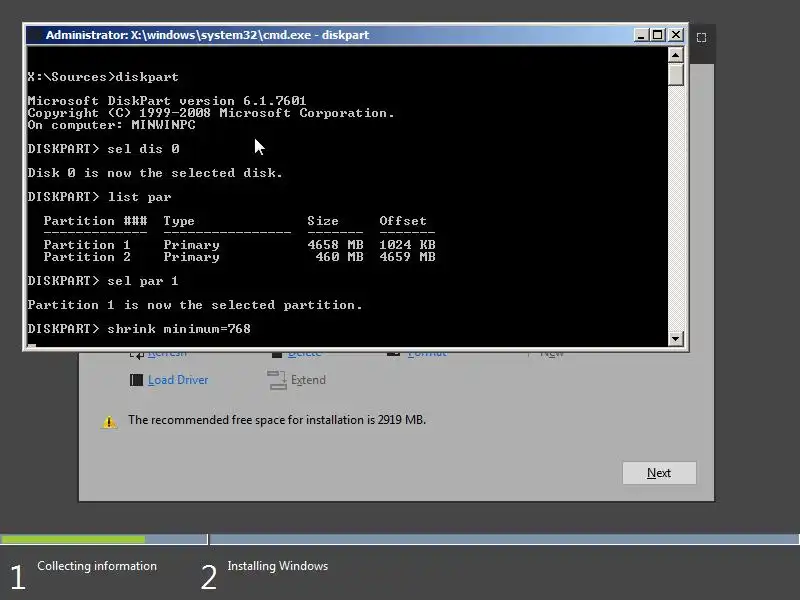Click the Extend partition icon
Viewport: 800px width, 600px height.
[x=277, y=380]
